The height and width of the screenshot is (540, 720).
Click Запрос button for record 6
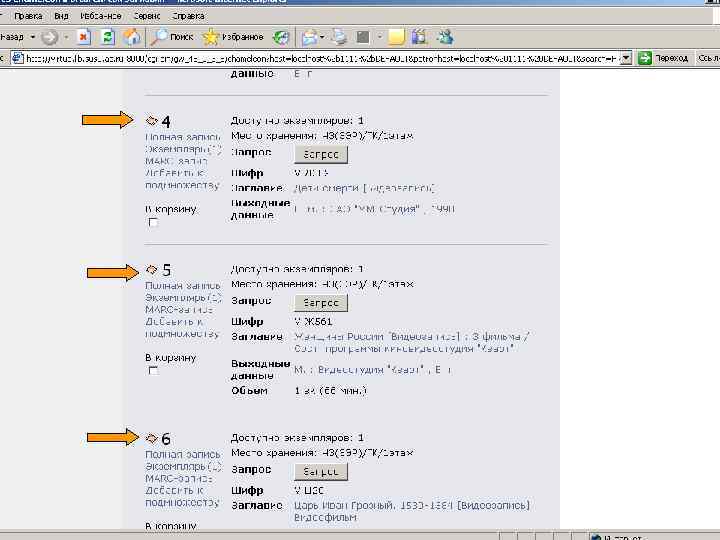coord(321,472)
